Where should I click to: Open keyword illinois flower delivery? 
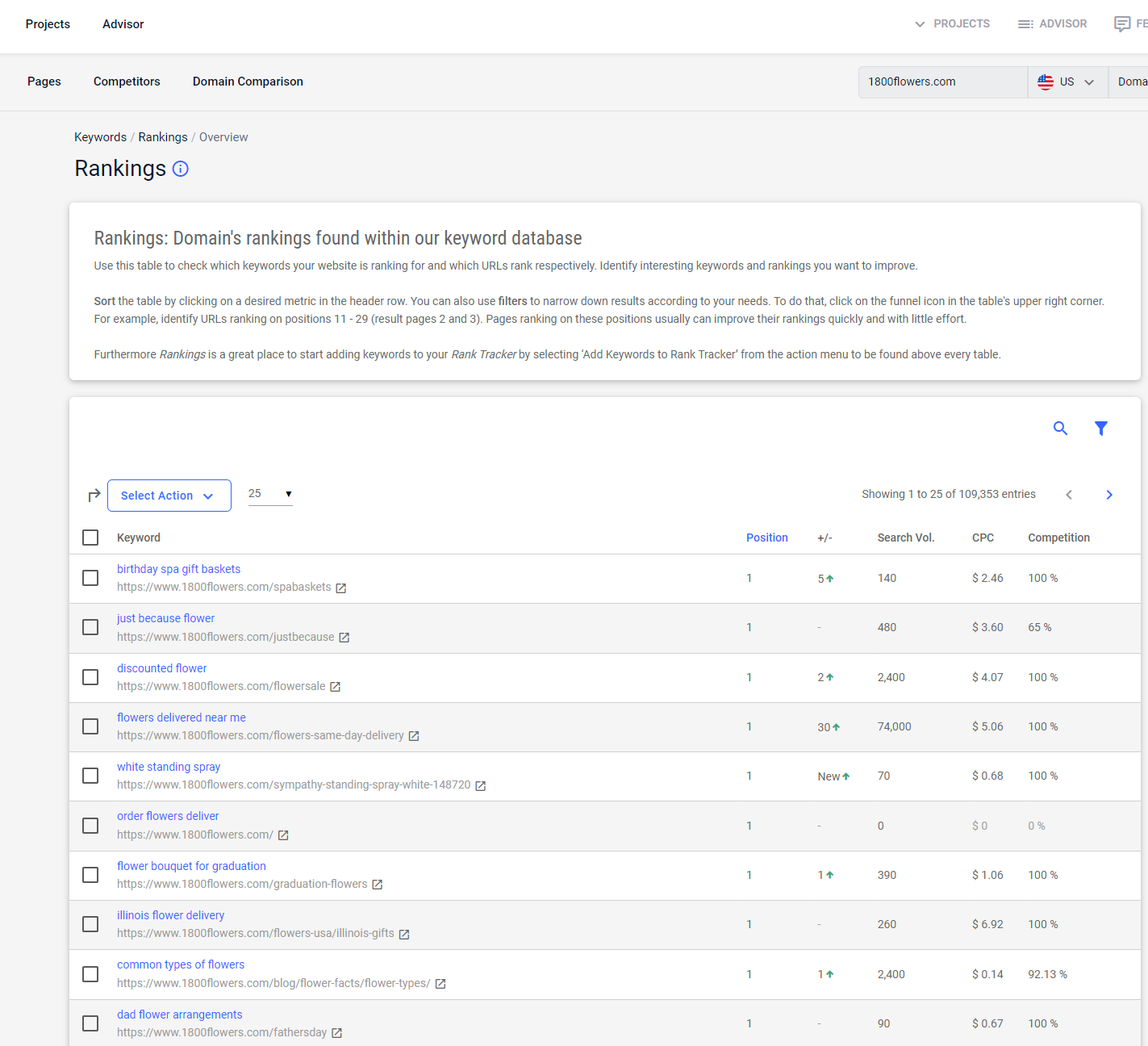(170, 915)
